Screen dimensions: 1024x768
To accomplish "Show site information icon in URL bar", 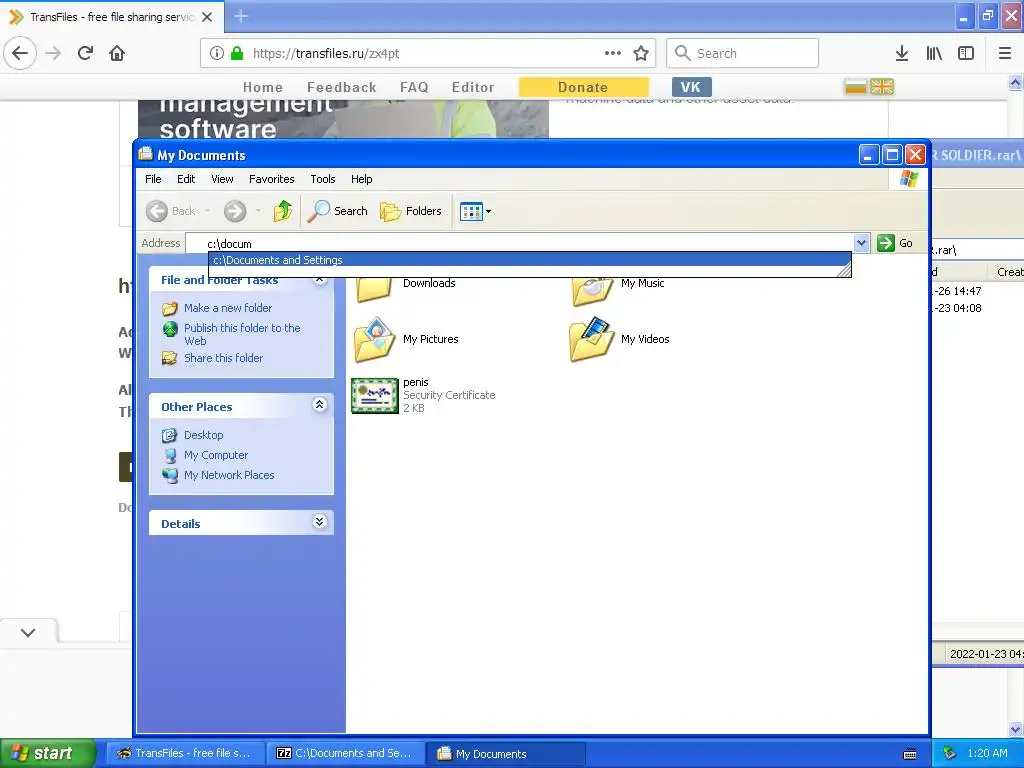I will point(217,54).
